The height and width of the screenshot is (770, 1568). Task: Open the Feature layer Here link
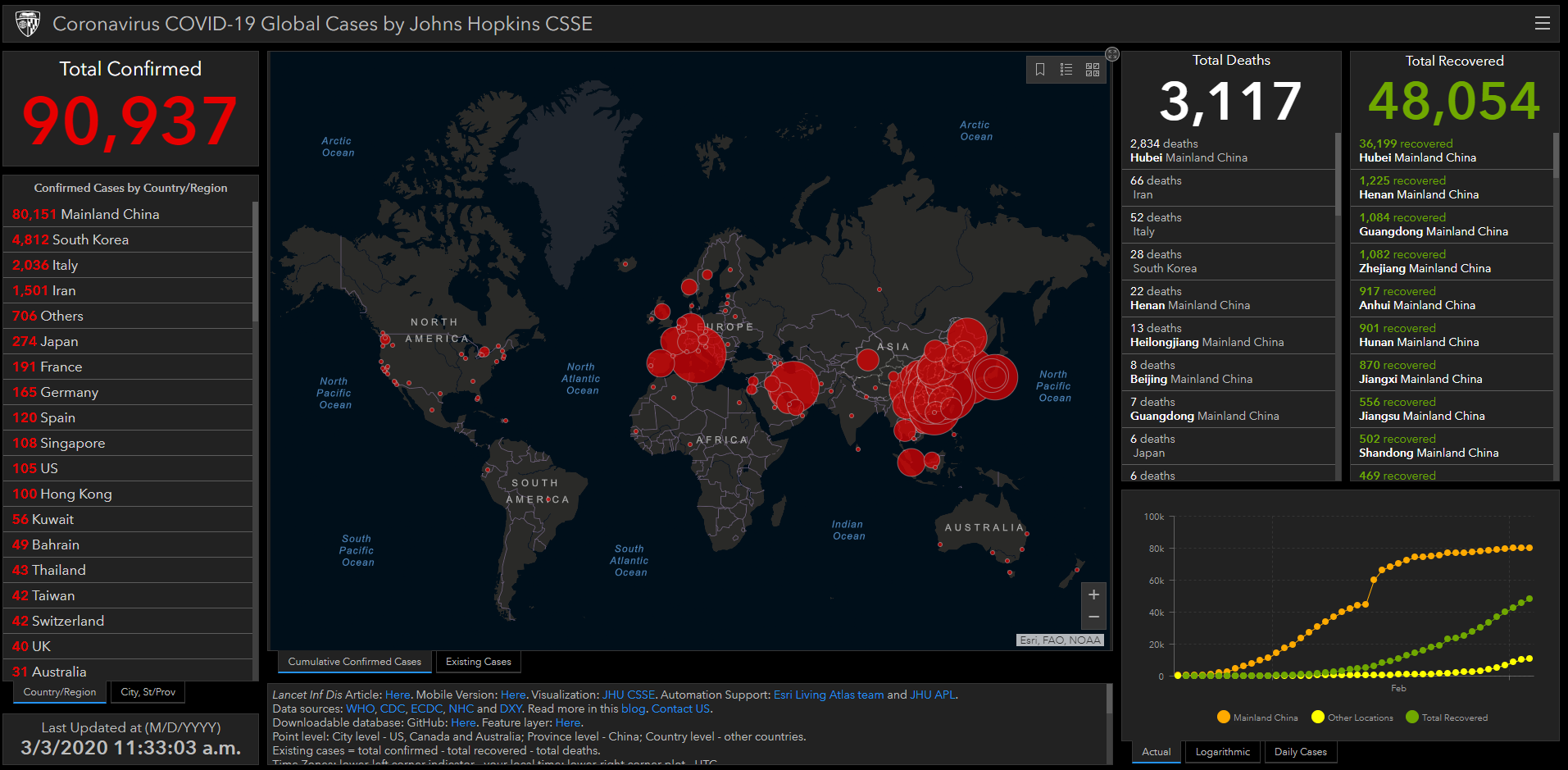[567, 722]
